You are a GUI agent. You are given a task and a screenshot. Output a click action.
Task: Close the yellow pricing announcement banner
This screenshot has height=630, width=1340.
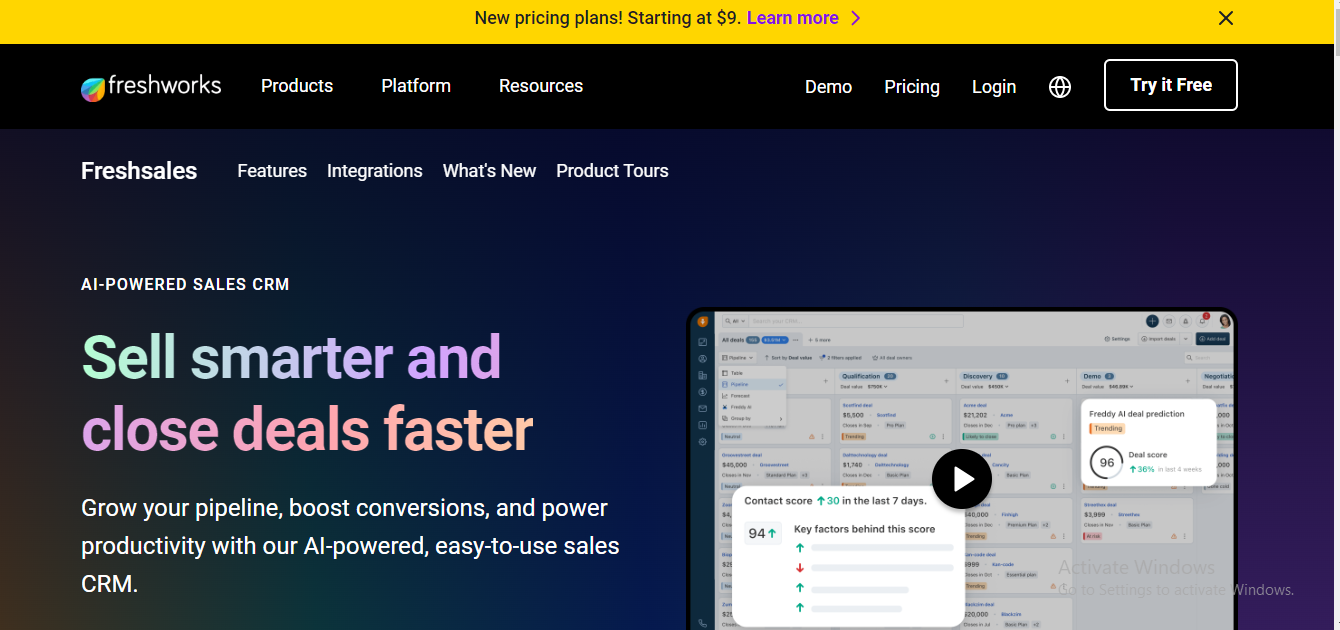click(x=1226, y=18)
